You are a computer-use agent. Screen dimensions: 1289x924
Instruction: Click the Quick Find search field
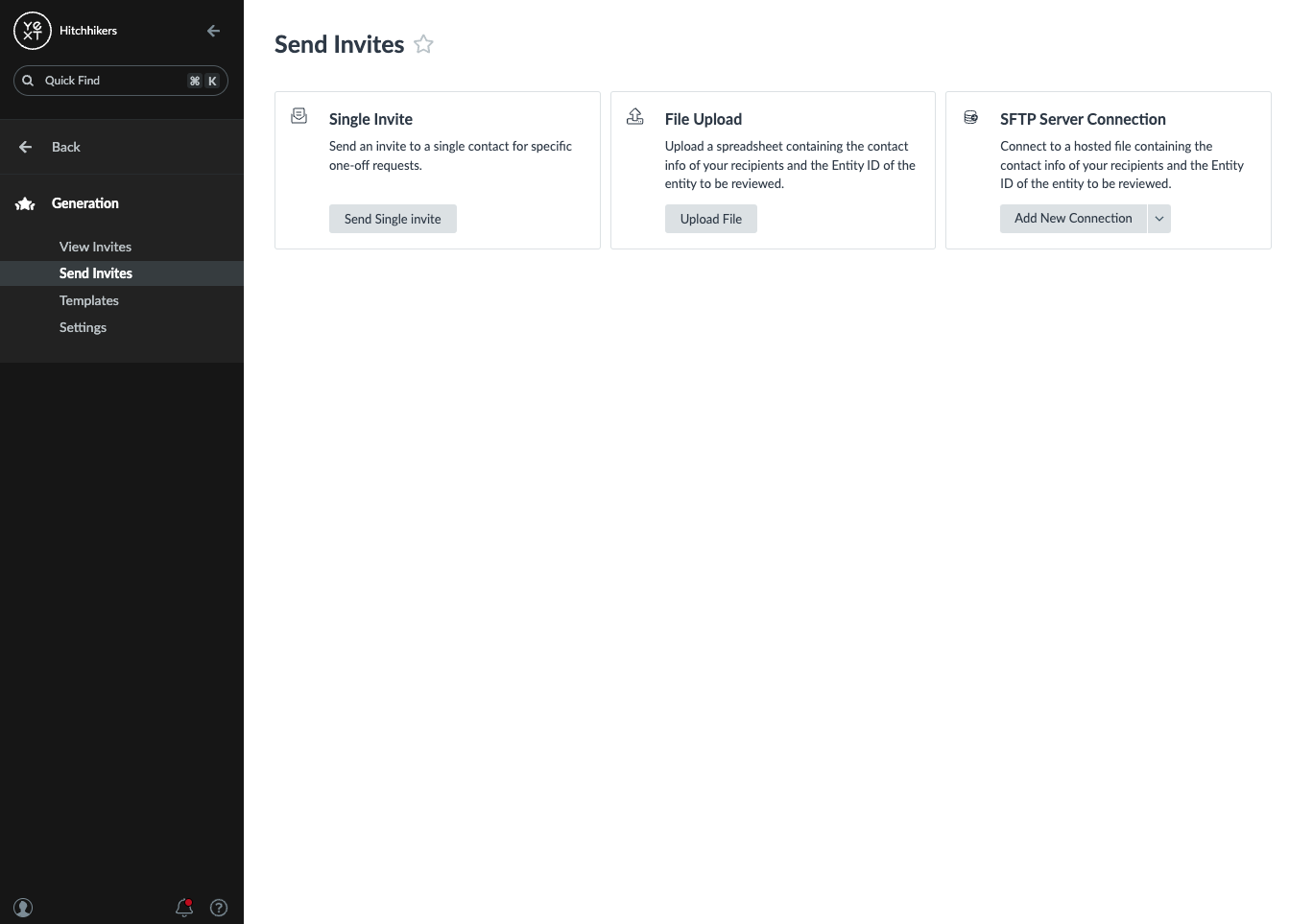[121, 81]
